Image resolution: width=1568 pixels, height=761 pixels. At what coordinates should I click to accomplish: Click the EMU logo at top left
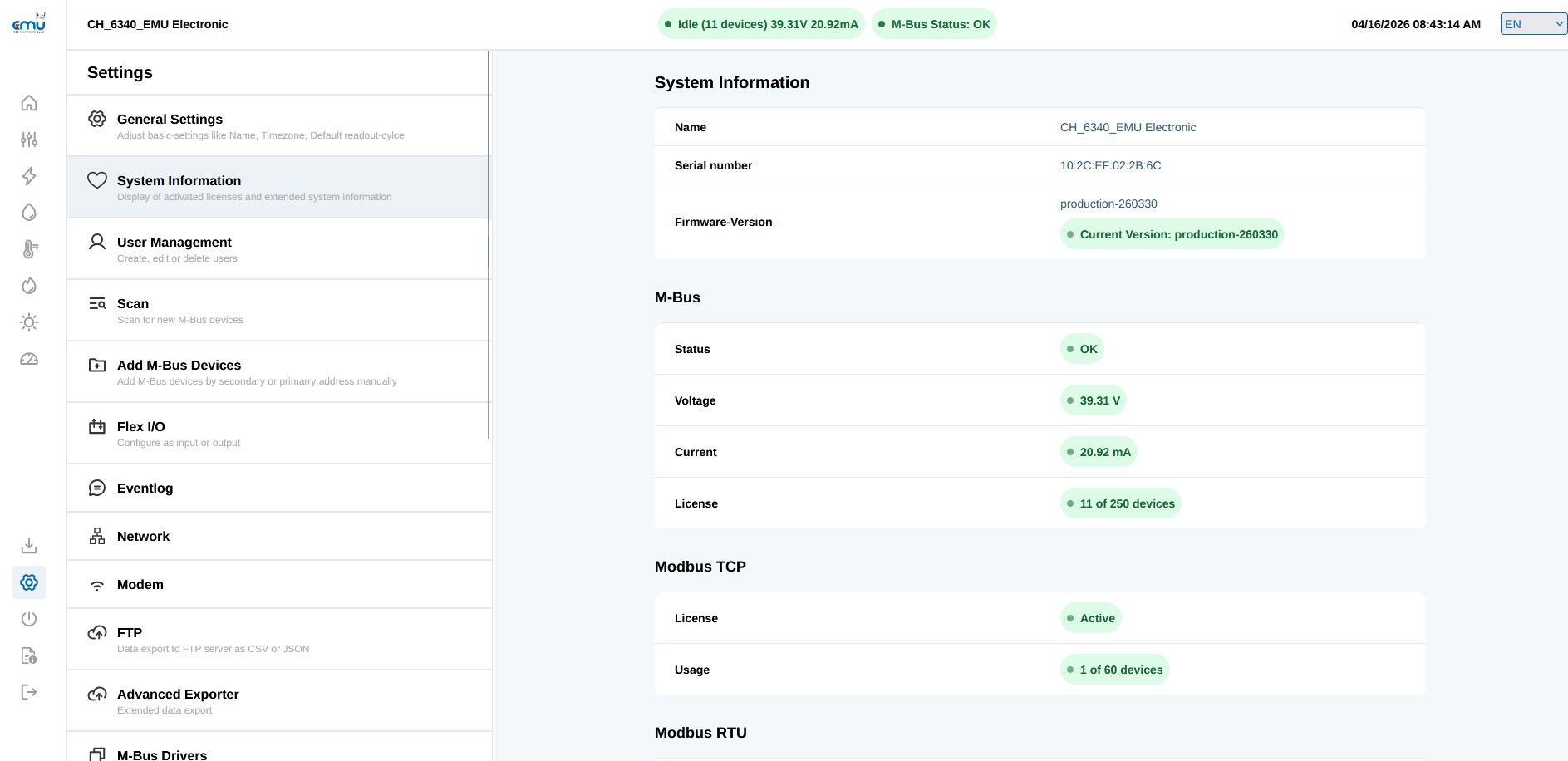point(29,23)
